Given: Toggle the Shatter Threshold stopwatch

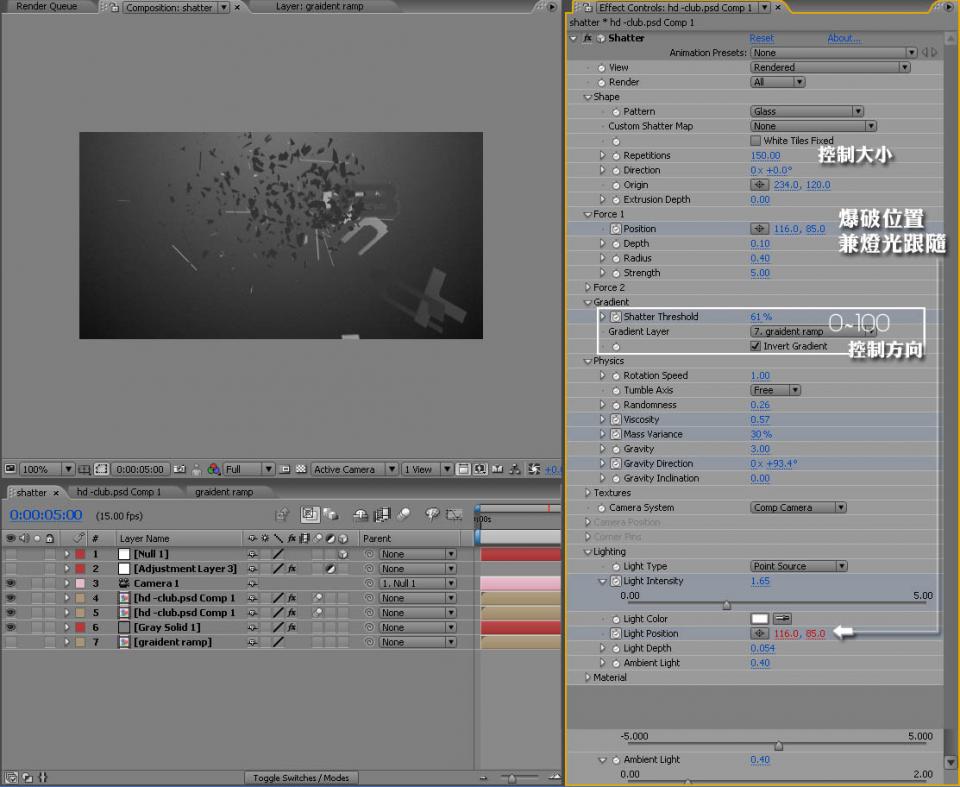Looking at the screenshot, I should (616, 317).
